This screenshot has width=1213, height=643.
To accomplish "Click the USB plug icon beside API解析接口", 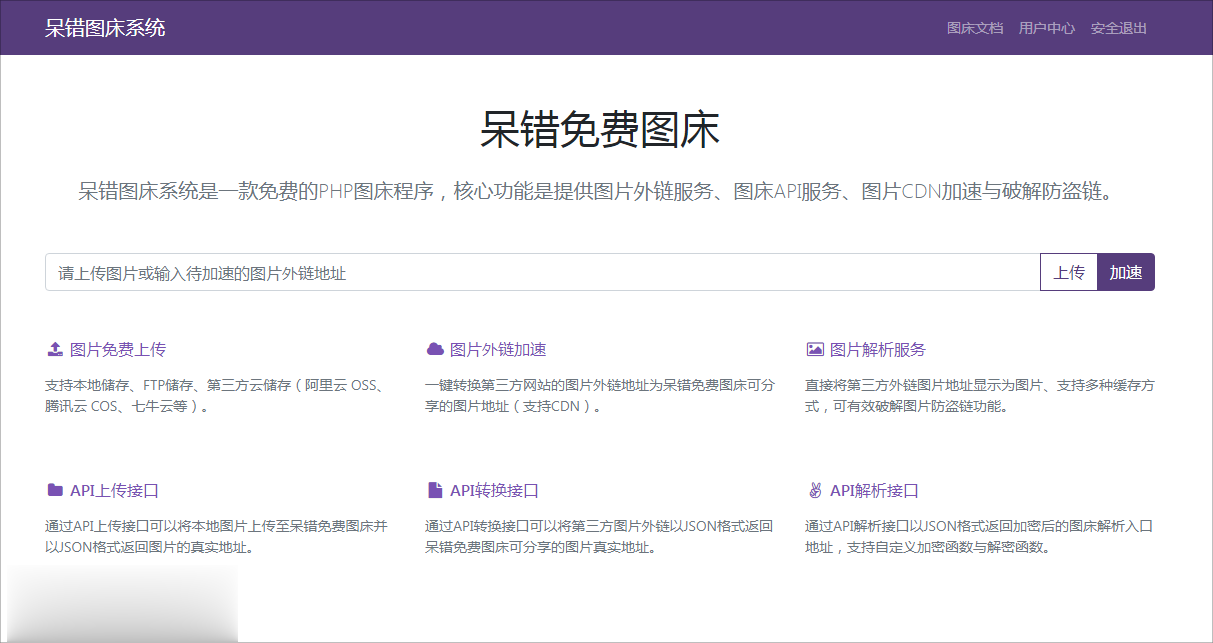I will (x=813, y=490).
